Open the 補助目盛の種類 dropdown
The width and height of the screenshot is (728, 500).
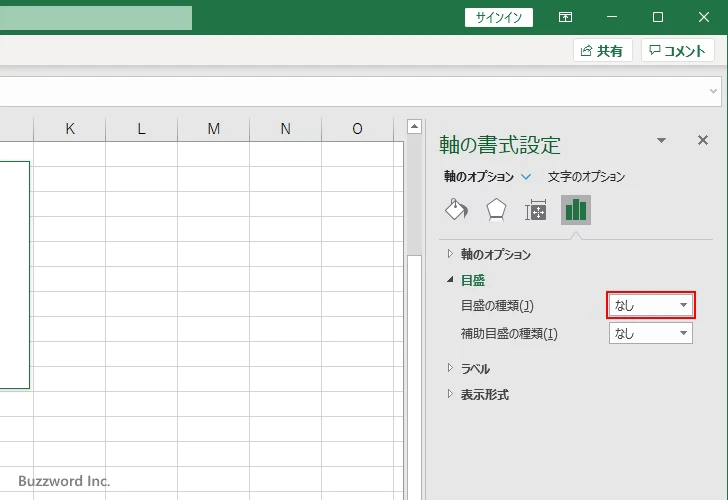click(650, 333)
